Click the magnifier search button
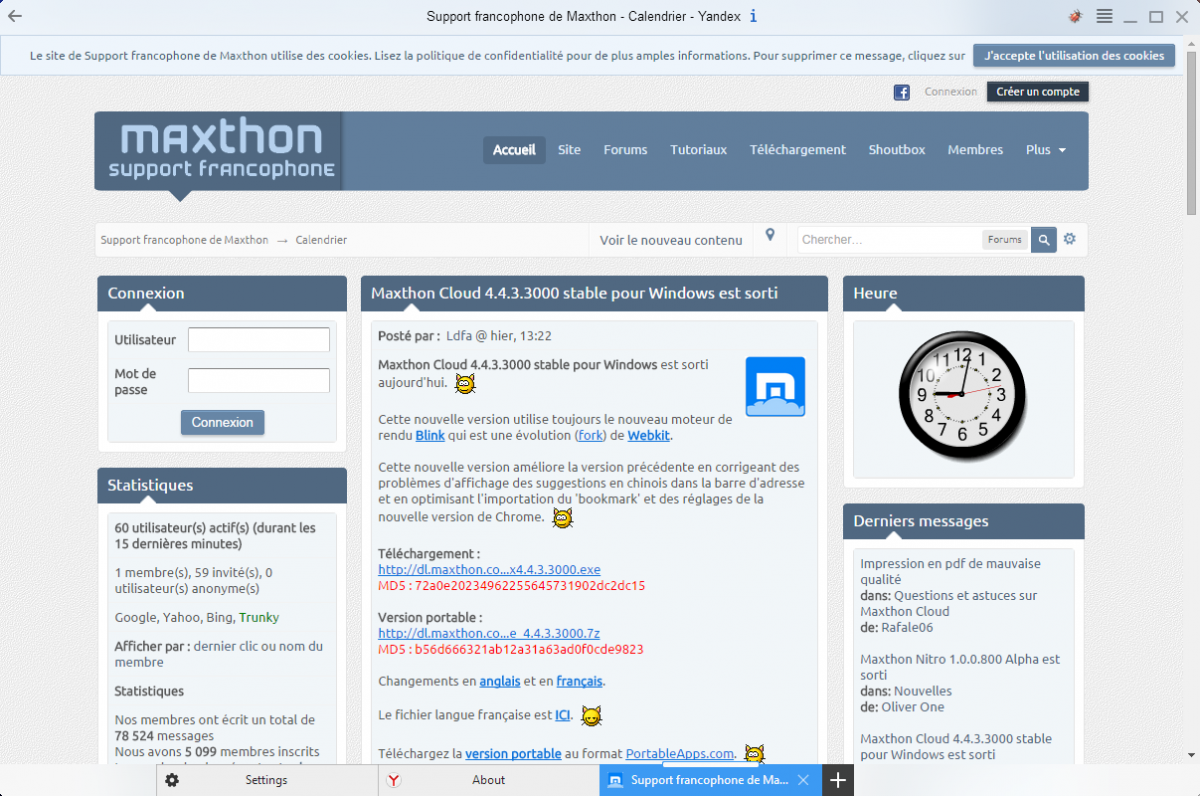This screenshot has height=796, width=1200. (1044, 240)
